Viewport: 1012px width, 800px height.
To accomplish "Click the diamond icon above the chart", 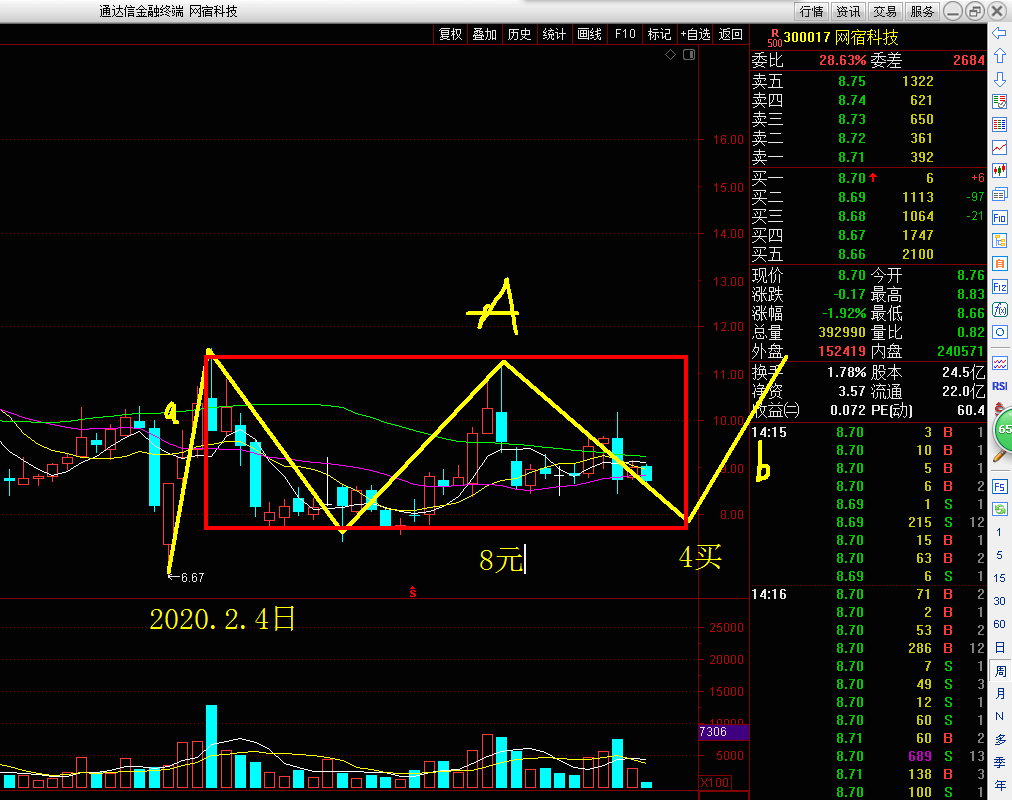I will pos(671,55).
